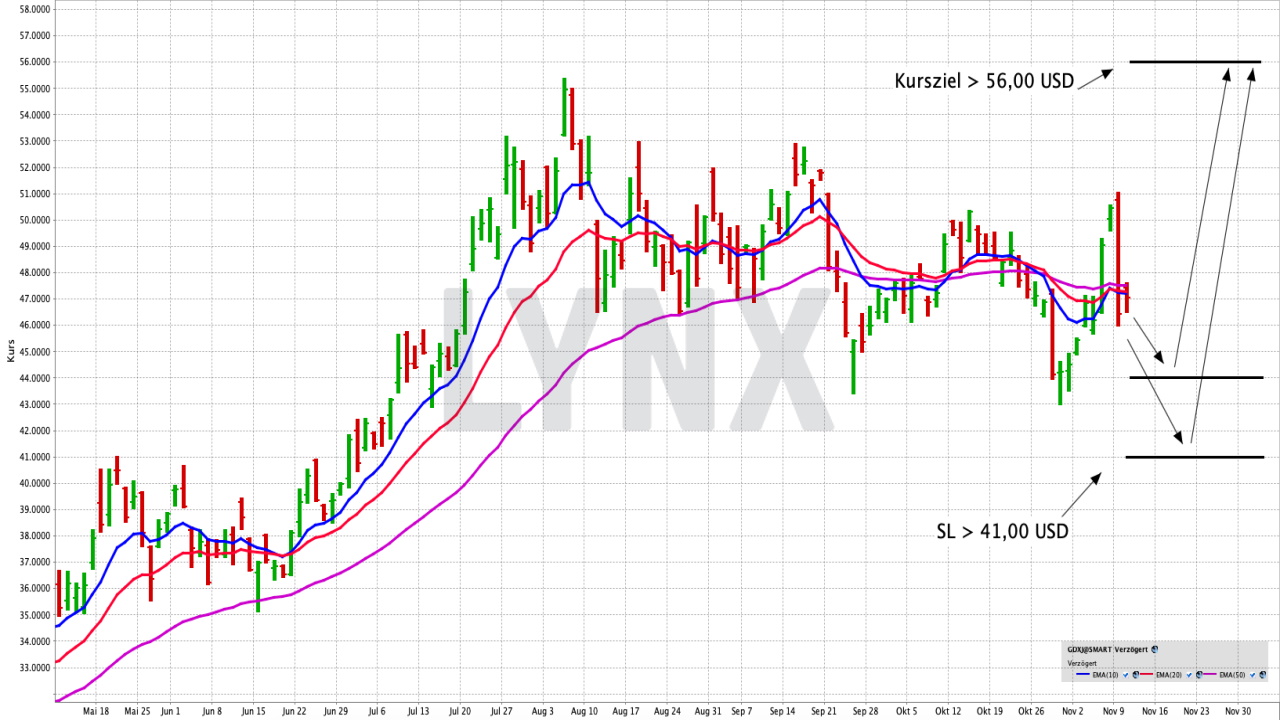Click the 44.0000 price axis label

(x=35, y=378)
